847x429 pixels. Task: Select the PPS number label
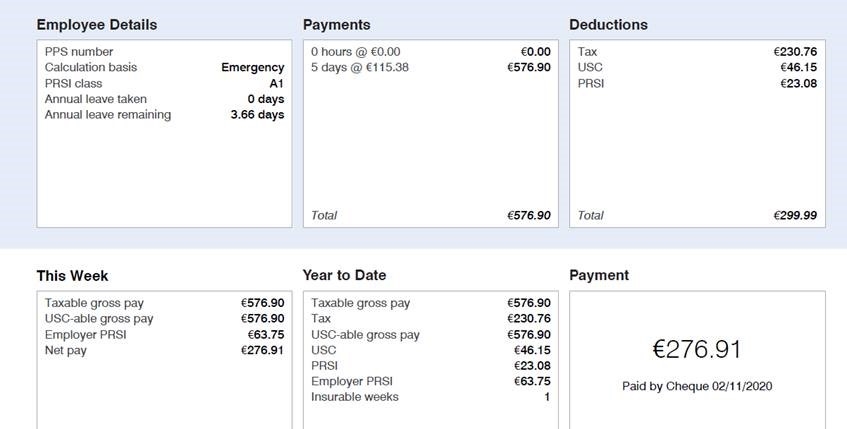tap(79, 52)
